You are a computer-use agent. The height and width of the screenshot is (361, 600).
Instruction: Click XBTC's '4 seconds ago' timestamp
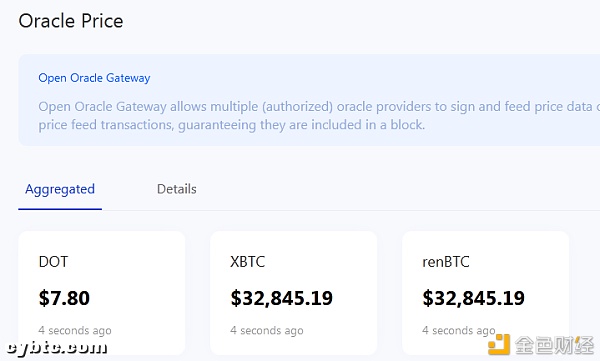pyautogui.click(x=267, y=330)
